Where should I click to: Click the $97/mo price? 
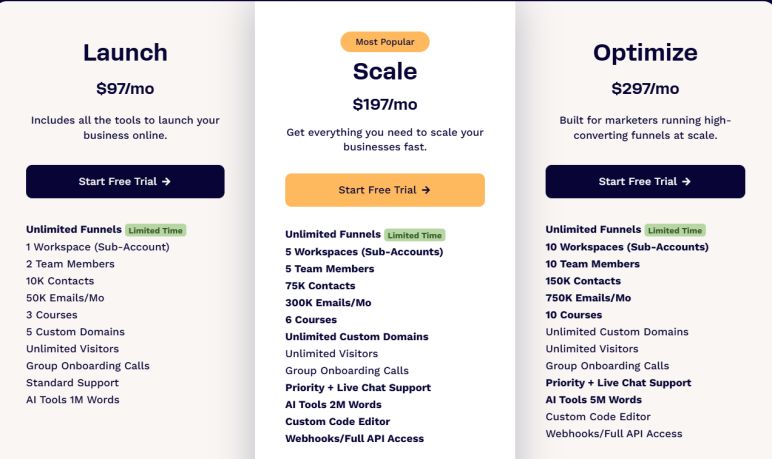click(125, 88)
